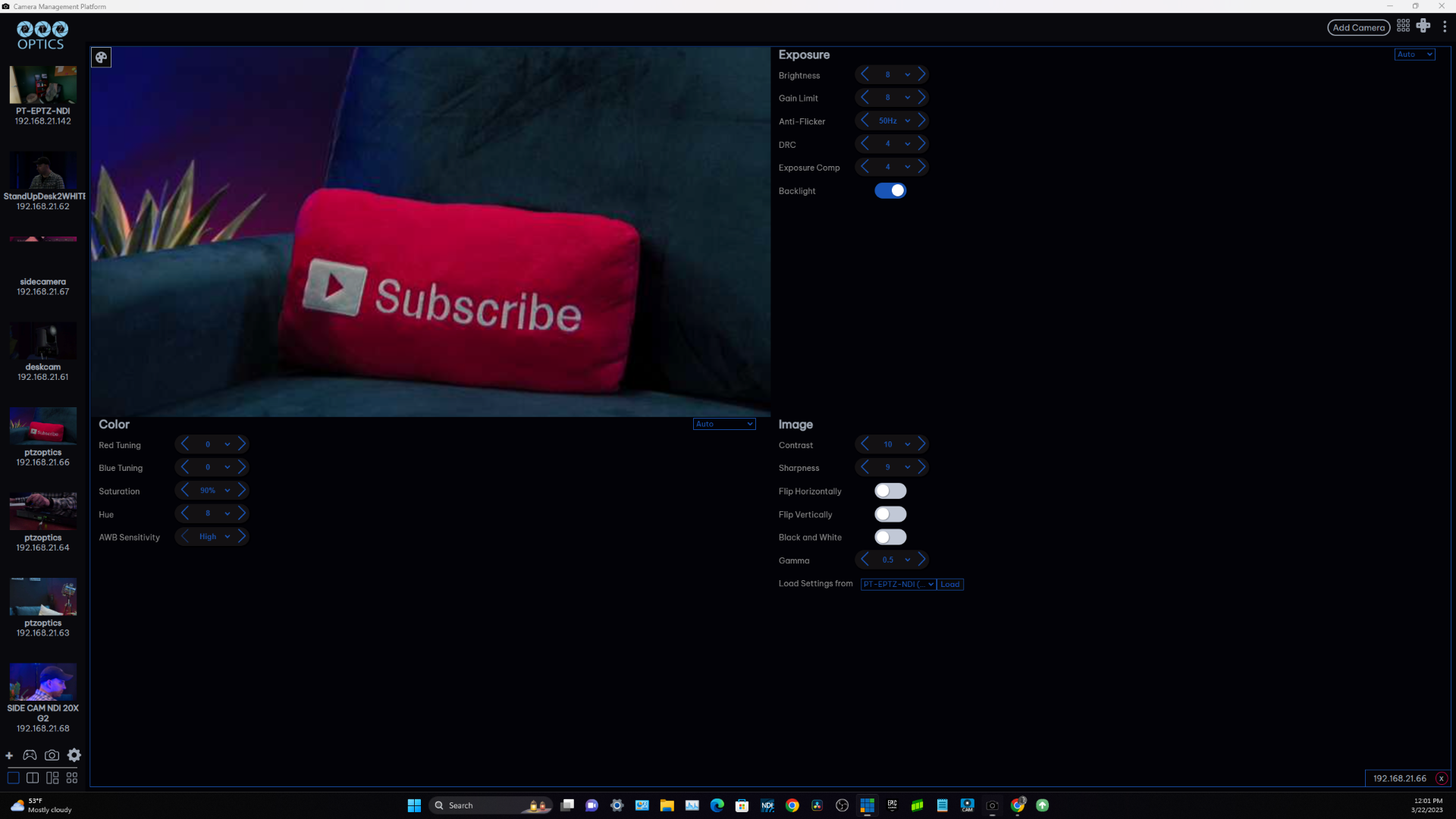Close the 192.168.21.66 camera tab
Image resolution: width=1456 pixels, height=819 pixels.
1442,779
